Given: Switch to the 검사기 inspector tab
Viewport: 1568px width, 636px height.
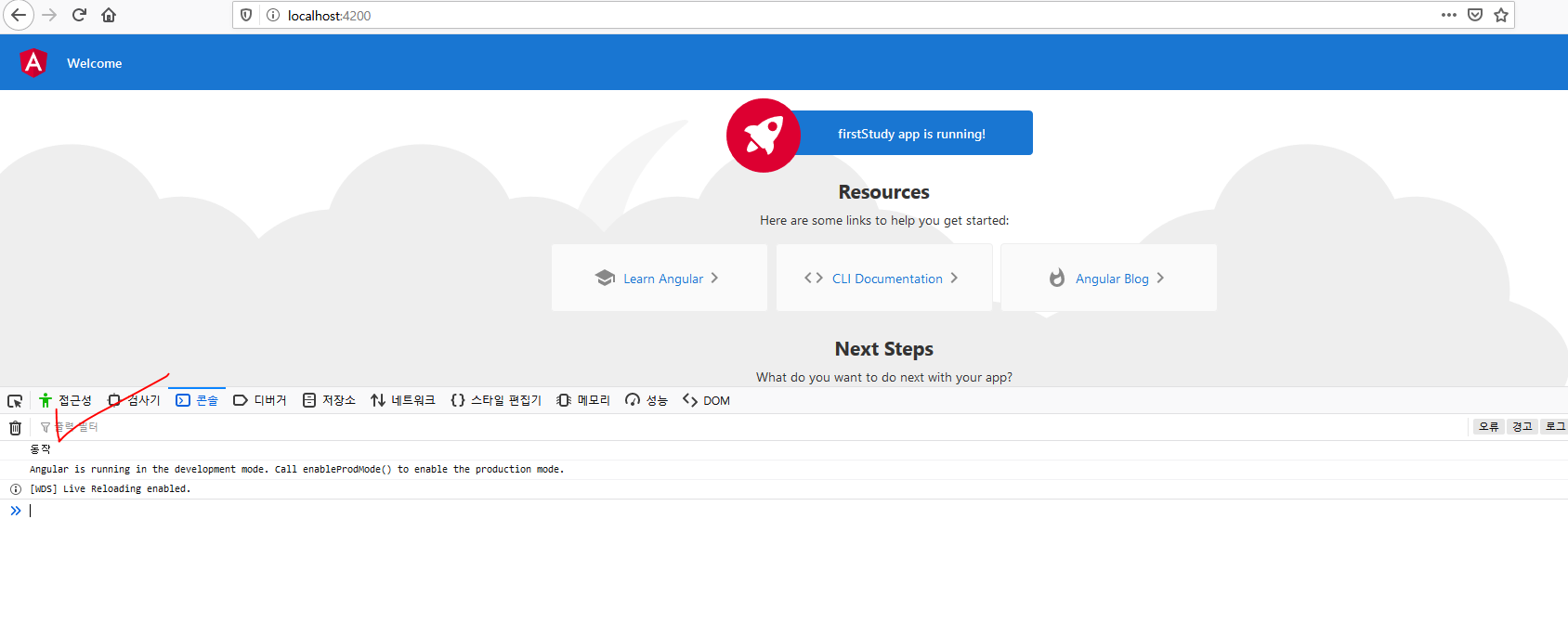Looking at the screenshot, I should click(x=134, y=400).
